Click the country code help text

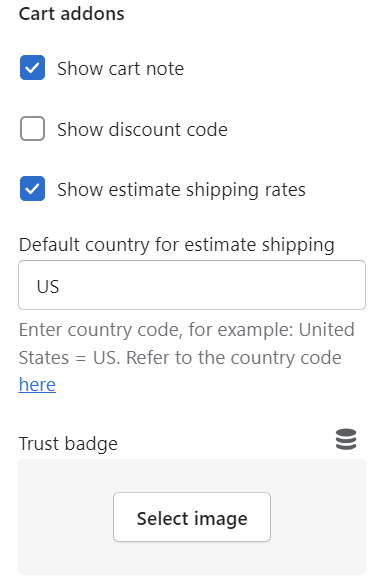[187, 357]
